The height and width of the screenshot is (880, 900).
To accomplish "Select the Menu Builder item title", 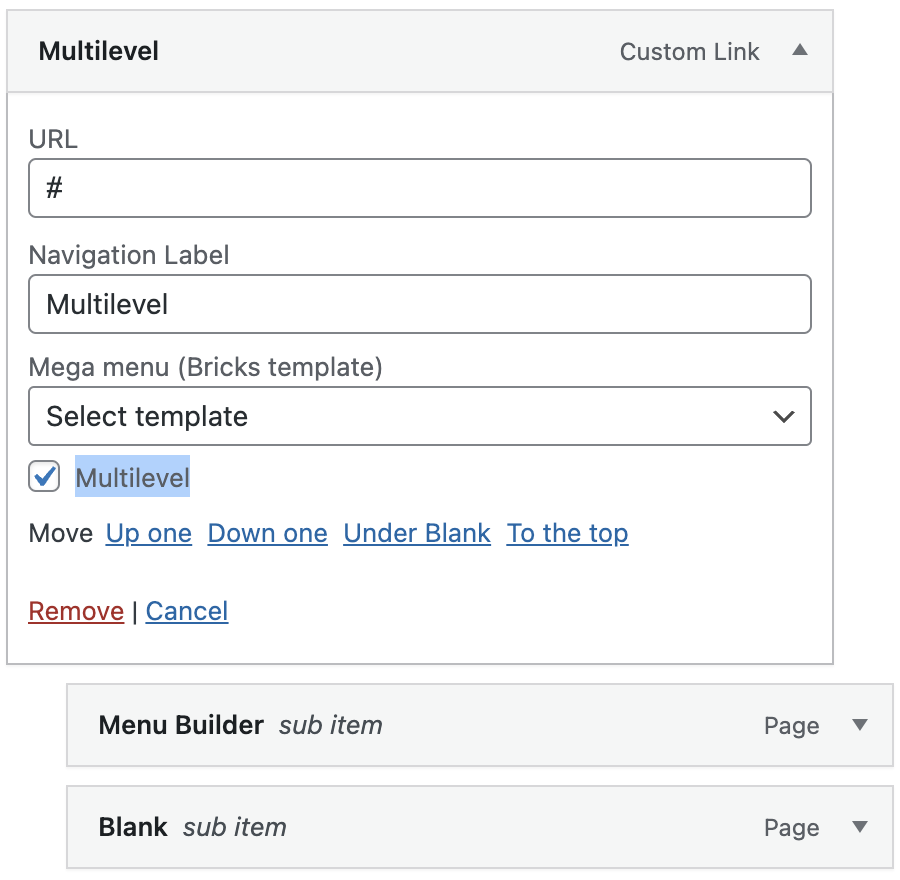I will tap(181, 726).
